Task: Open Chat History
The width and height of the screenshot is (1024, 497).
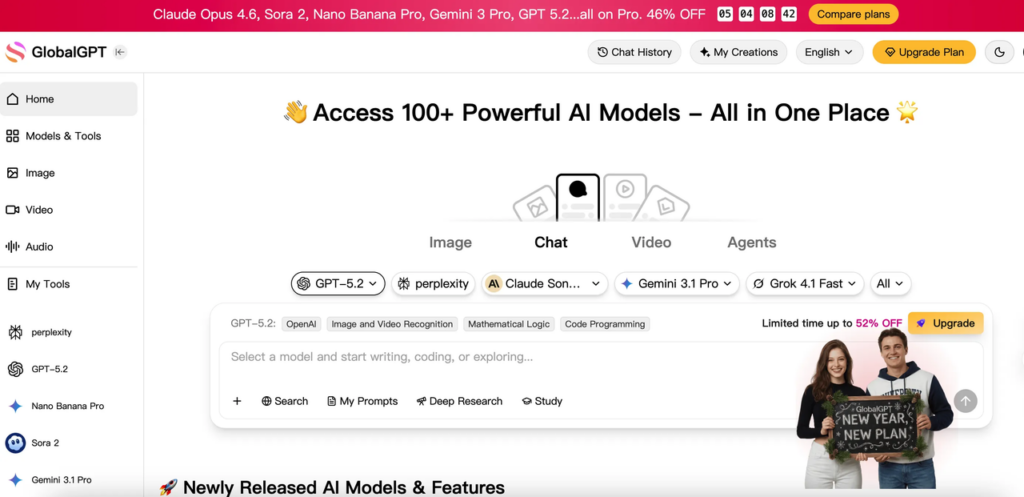Action: [x=634, y=52]
